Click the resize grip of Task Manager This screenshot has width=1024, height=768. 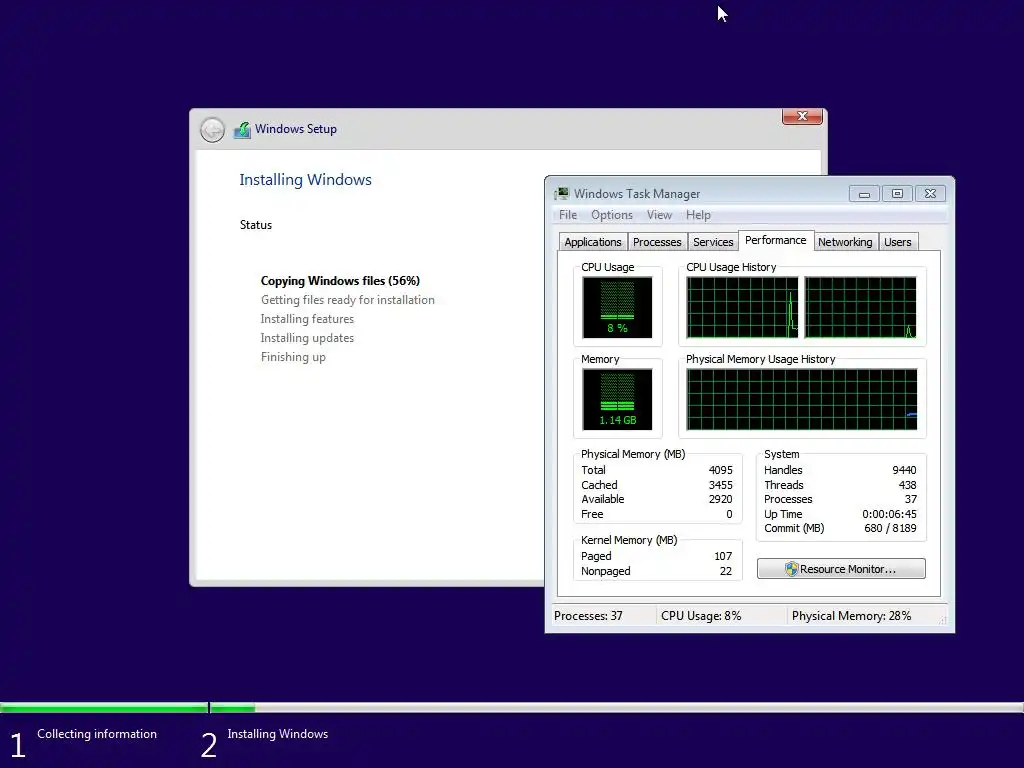[942, 620]
